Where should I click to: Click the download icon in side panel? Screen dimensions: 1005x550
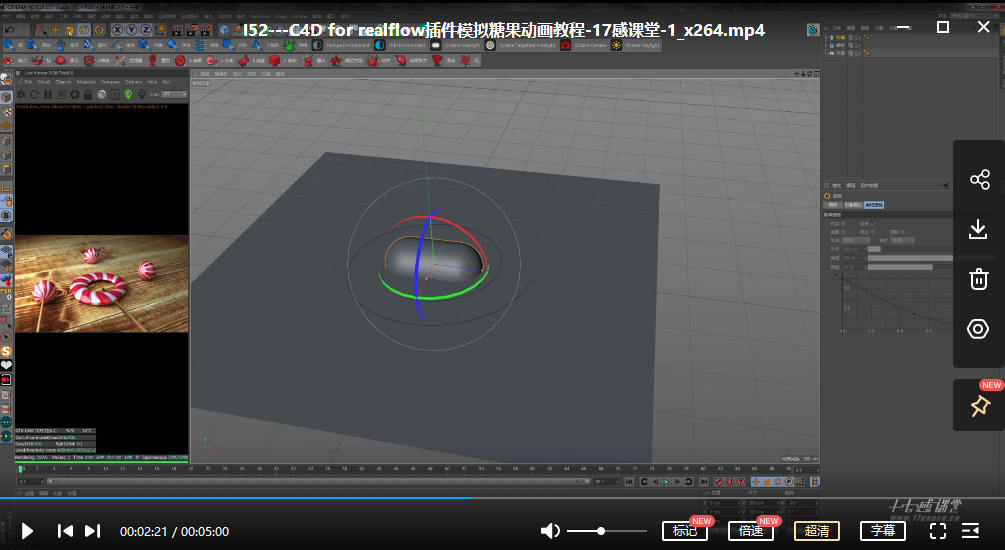[x=979, y=230]
